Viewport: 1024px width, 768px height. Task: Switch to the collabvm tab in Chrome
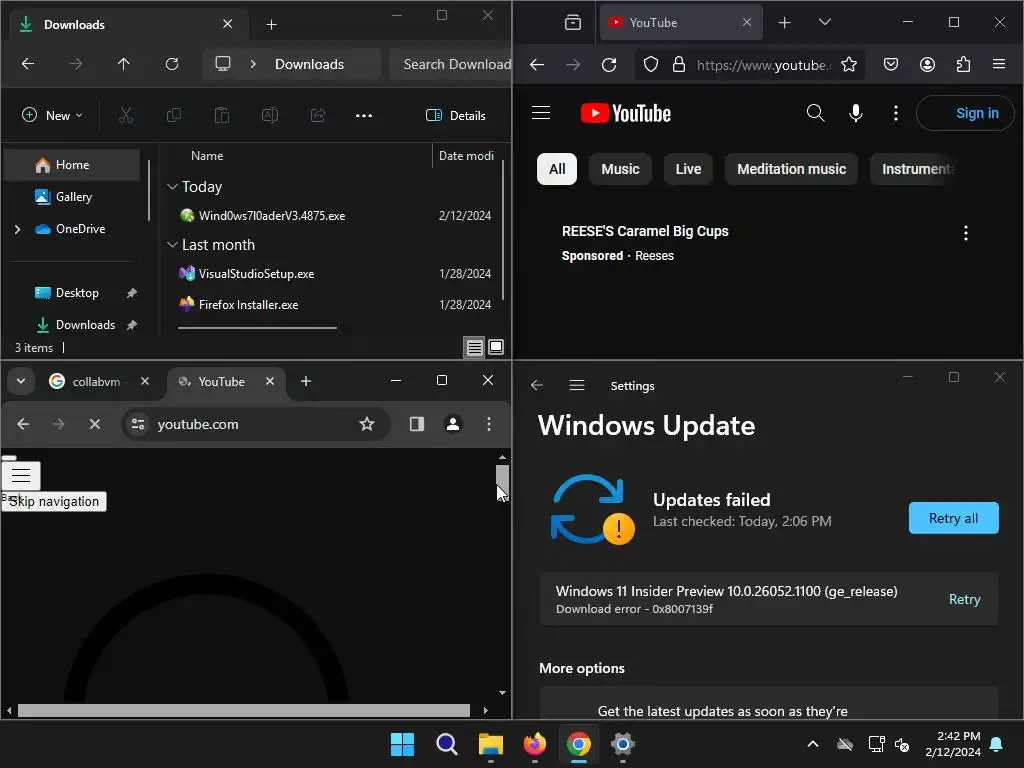96,382
